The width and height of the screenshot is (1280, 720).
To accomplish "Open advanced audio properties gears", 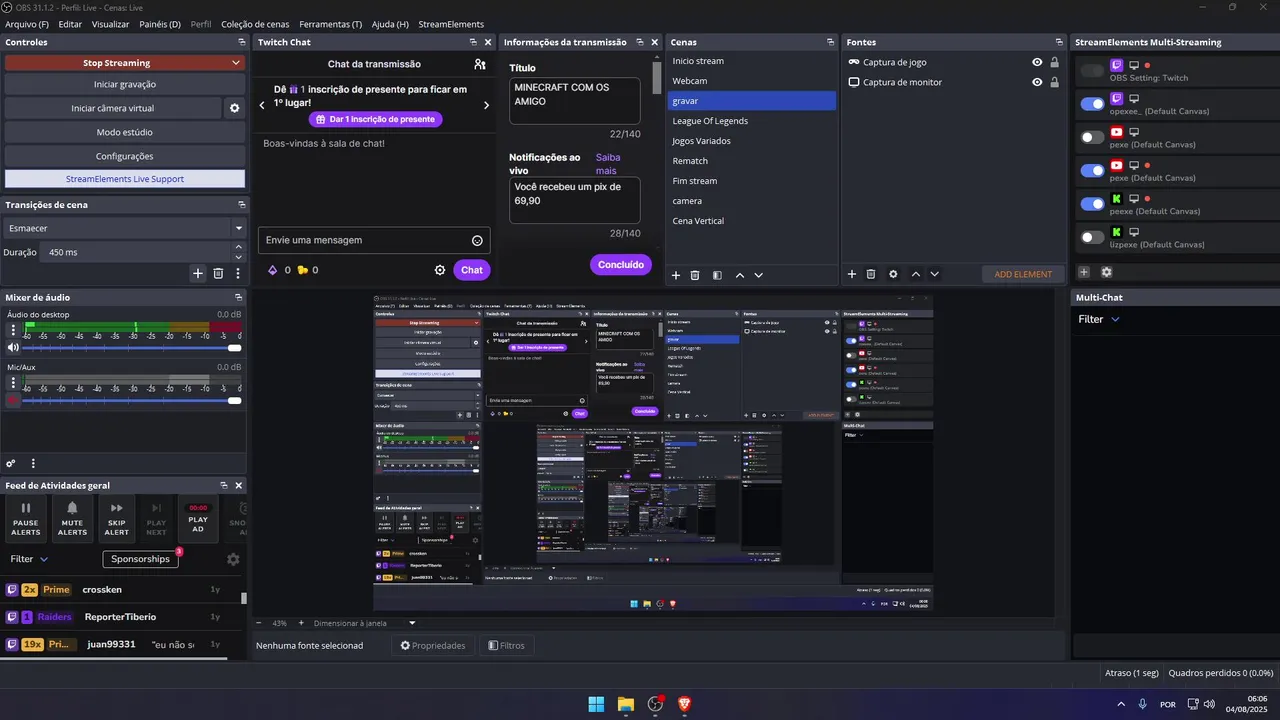I will point(11,463).
